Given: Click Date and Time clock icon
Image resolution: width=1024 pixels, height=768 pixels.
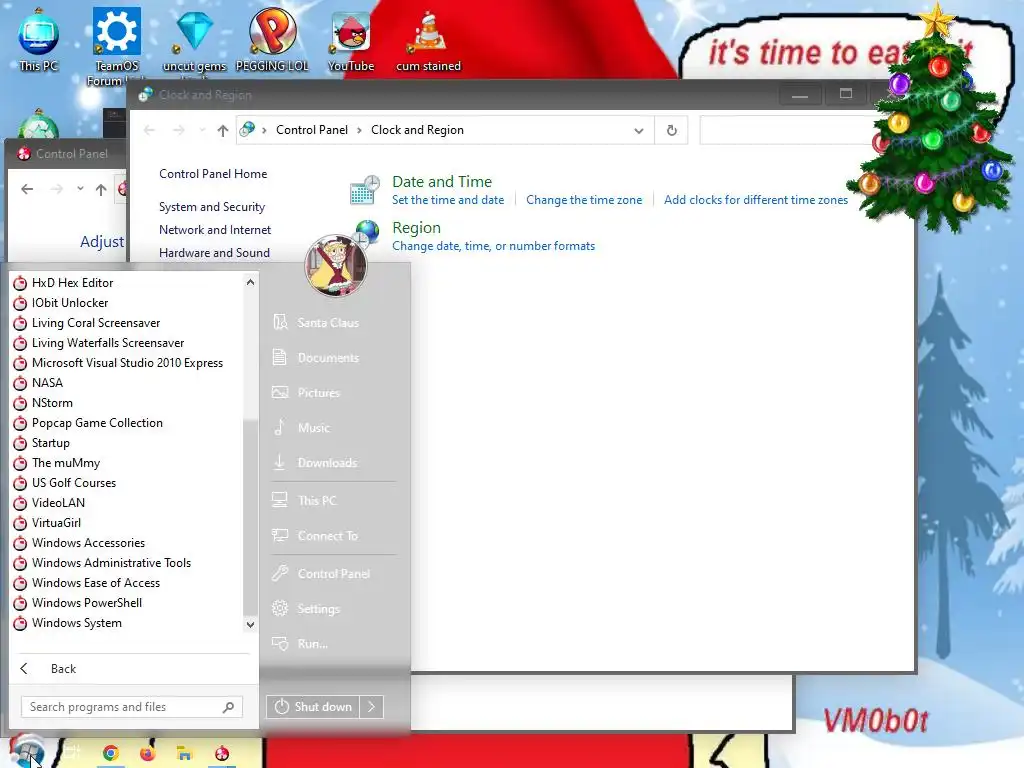Looking at the screenshot, I should (364, 190).
